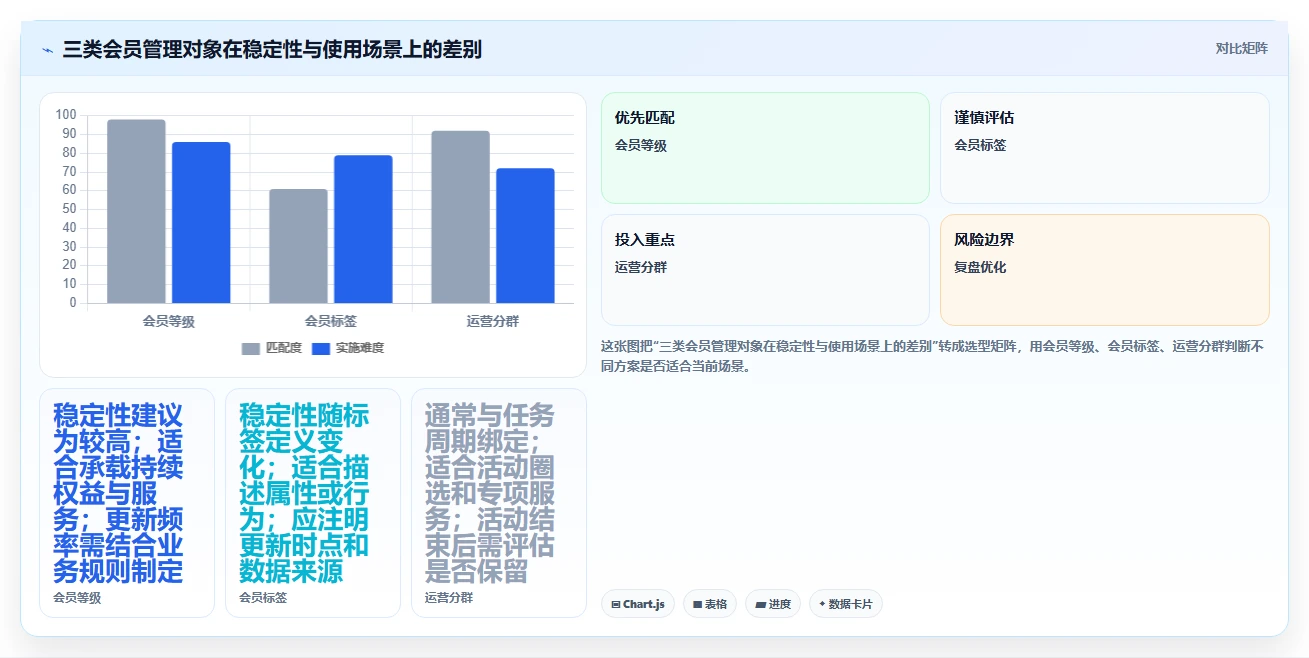The image size is (1309, 658).
Task: Click the blue 实施难度 bar for 运营分群
Action: point(525,235)
